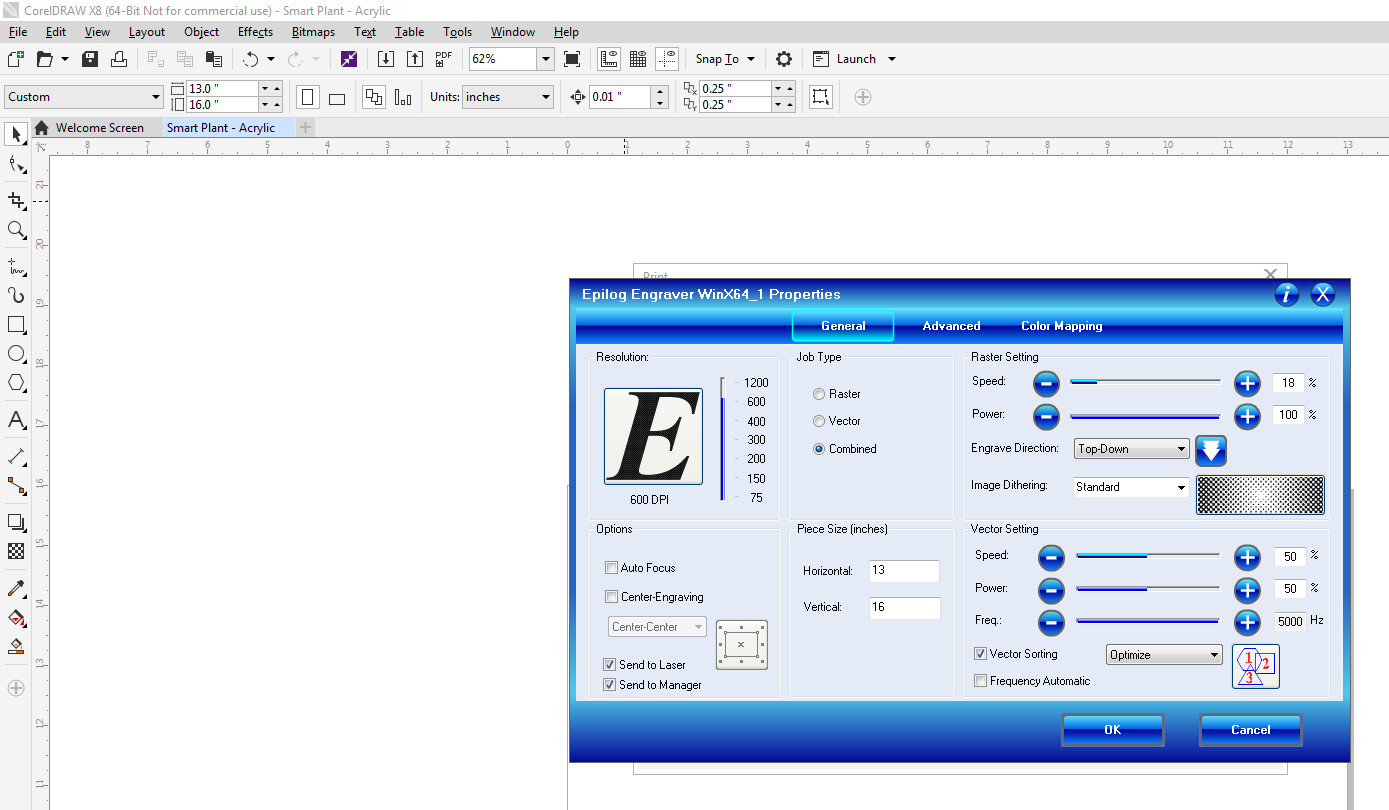Switch to the Color Mapping tab

[x=1061, y=326]
